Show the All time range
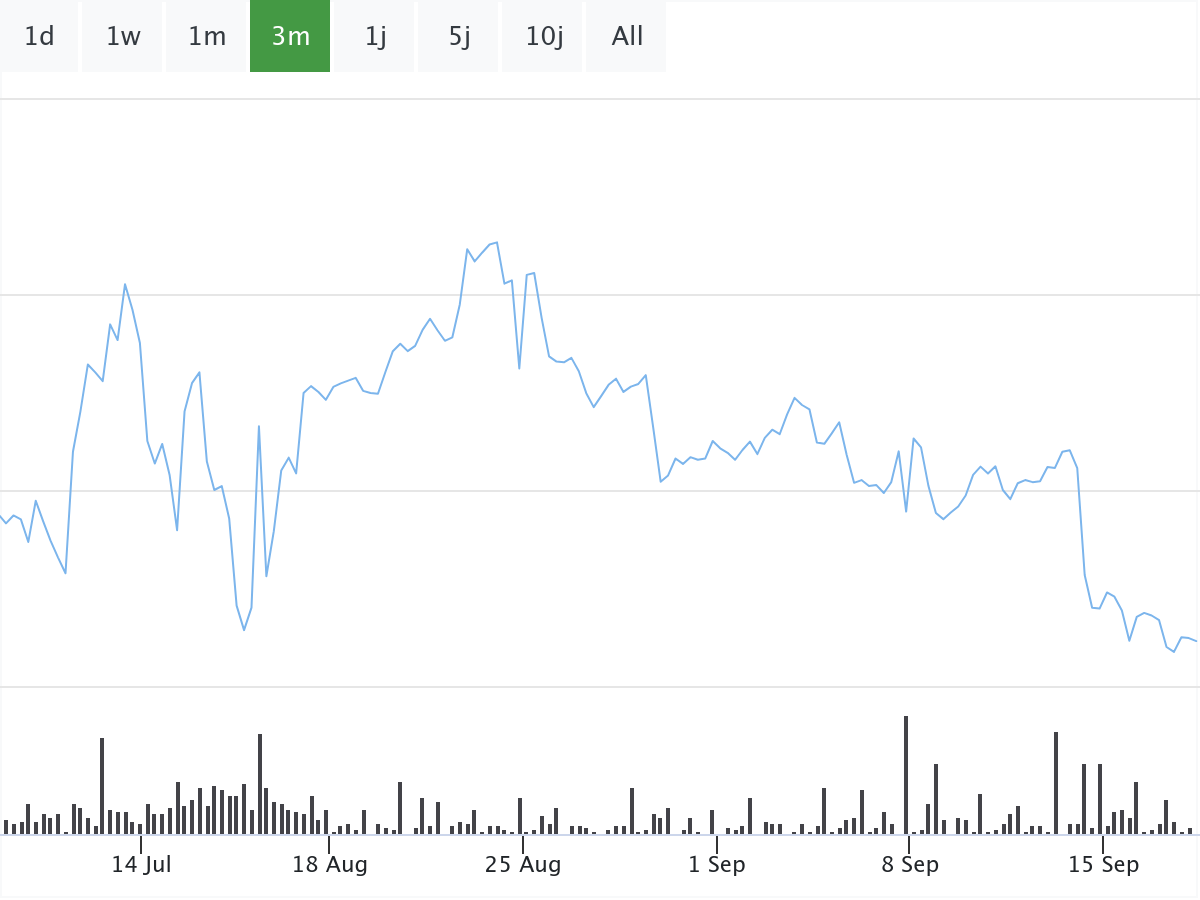 tap(627, 37)
